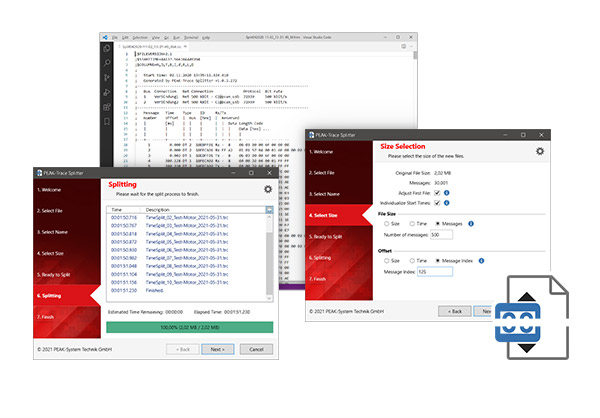600x418 pixels.
Task: Click the green split progress bar
Action: [x=188, y=326]
